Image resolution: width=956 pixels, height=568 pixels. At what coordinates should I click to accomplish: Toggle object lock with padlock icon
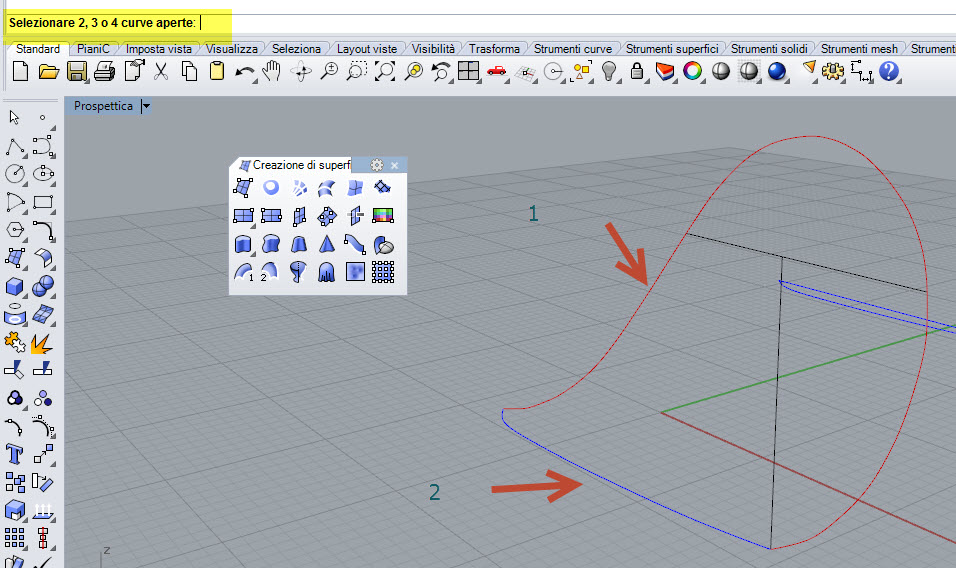click(637, 71)
